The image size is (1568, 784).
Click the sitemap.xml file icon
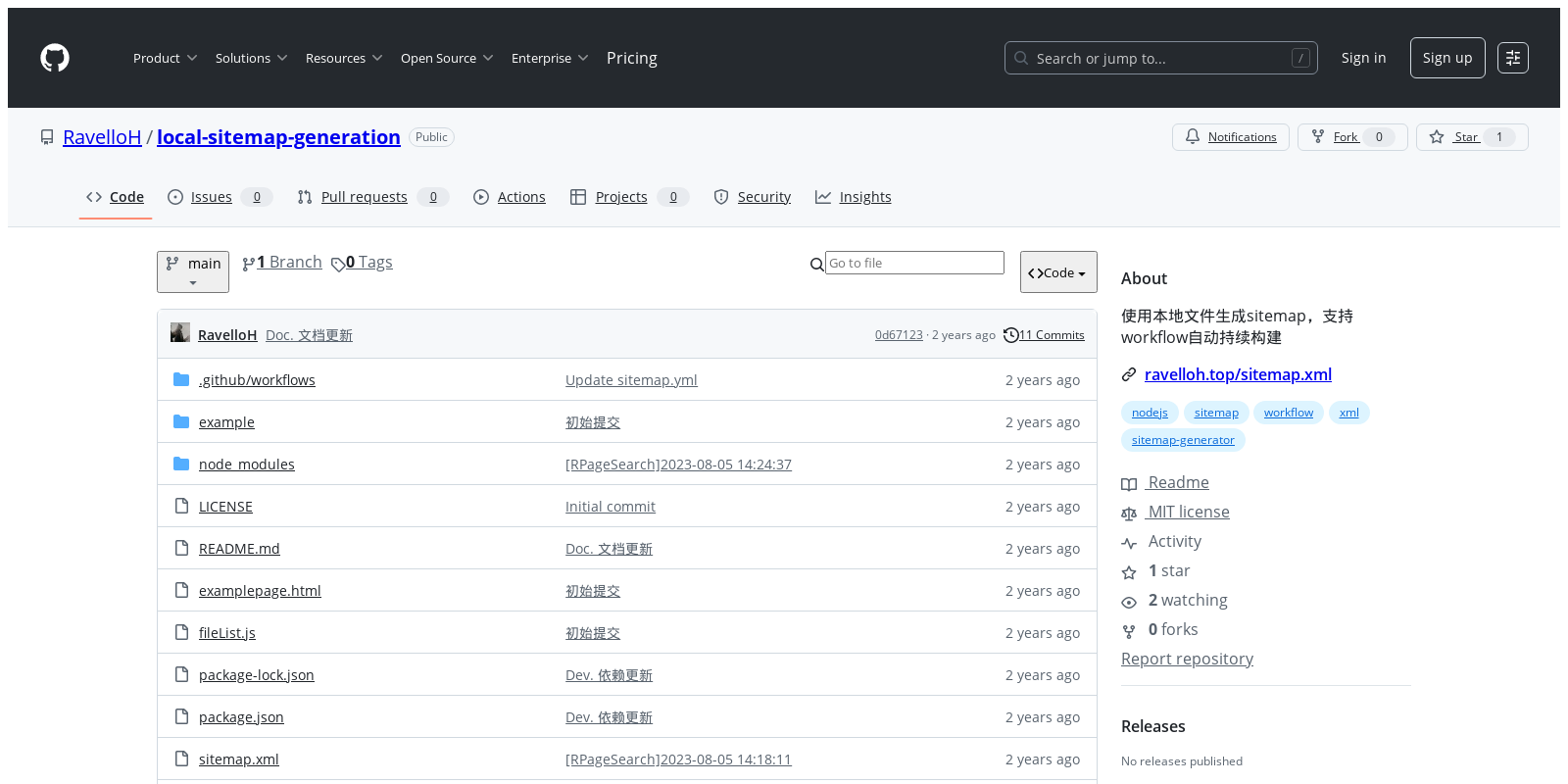(x=181, y=759)
